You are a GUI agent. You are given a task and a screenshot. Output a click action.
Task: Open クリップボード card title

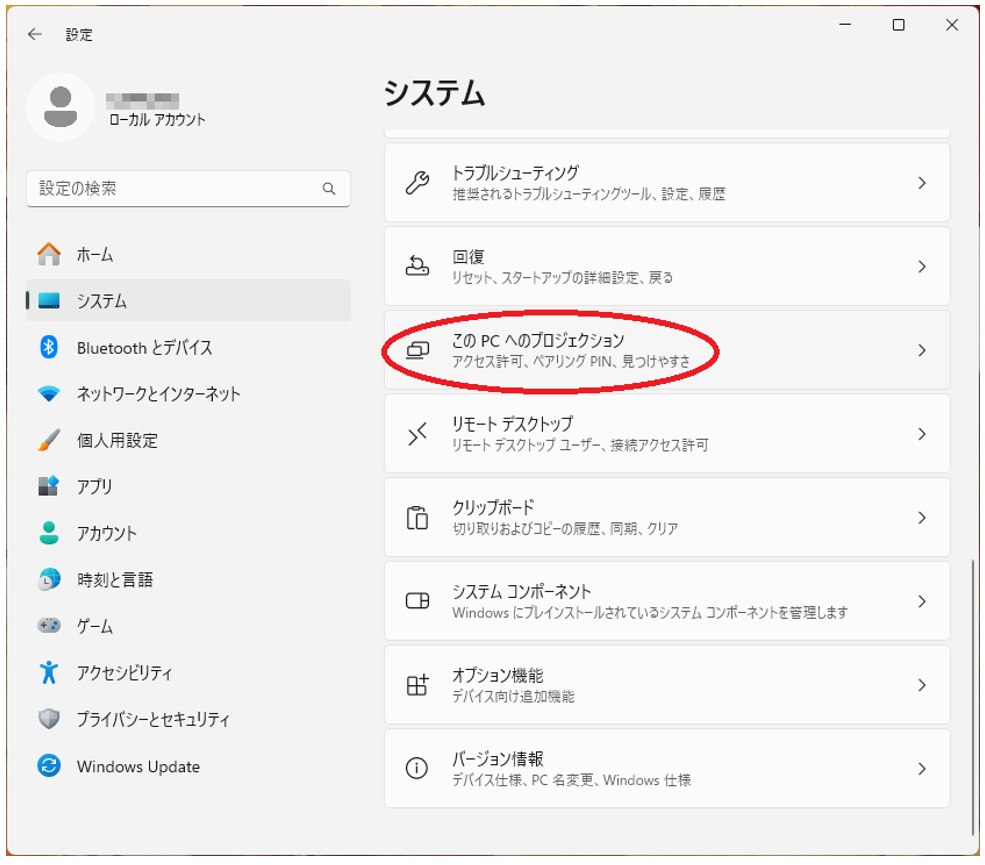pos(493,508)
